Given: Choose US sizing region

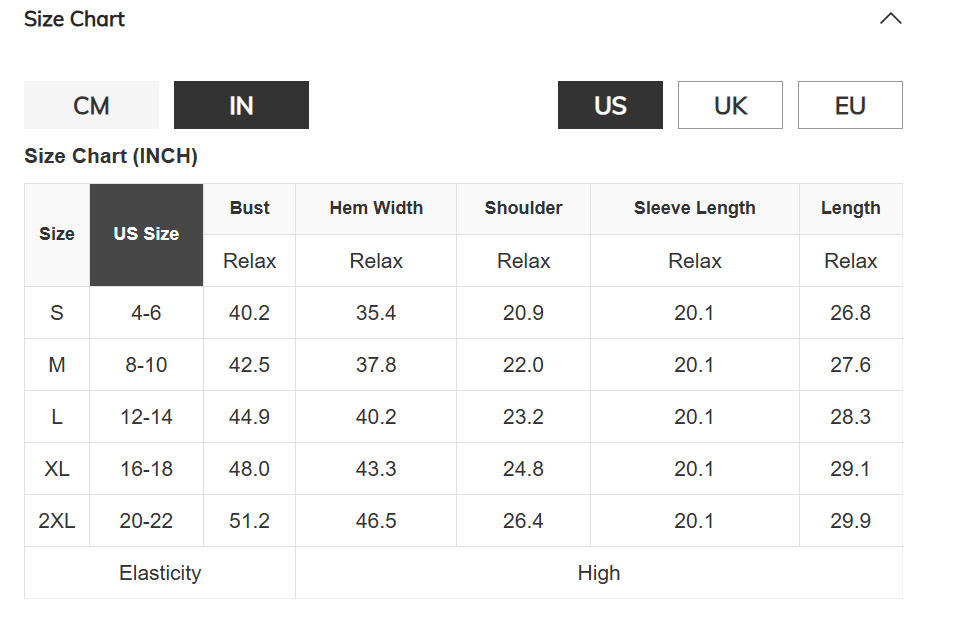Looking at the screenshot, I should pos(610,105).
